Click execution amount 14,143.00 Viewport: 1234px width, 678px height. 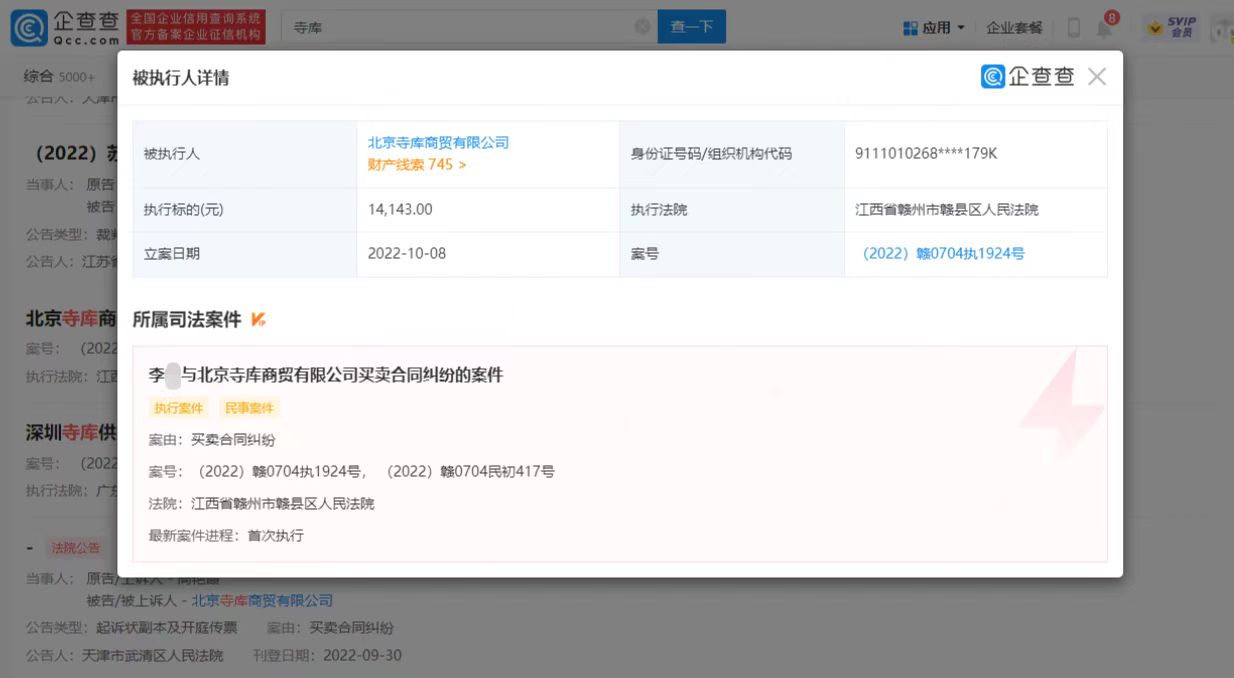pos(400,210)
